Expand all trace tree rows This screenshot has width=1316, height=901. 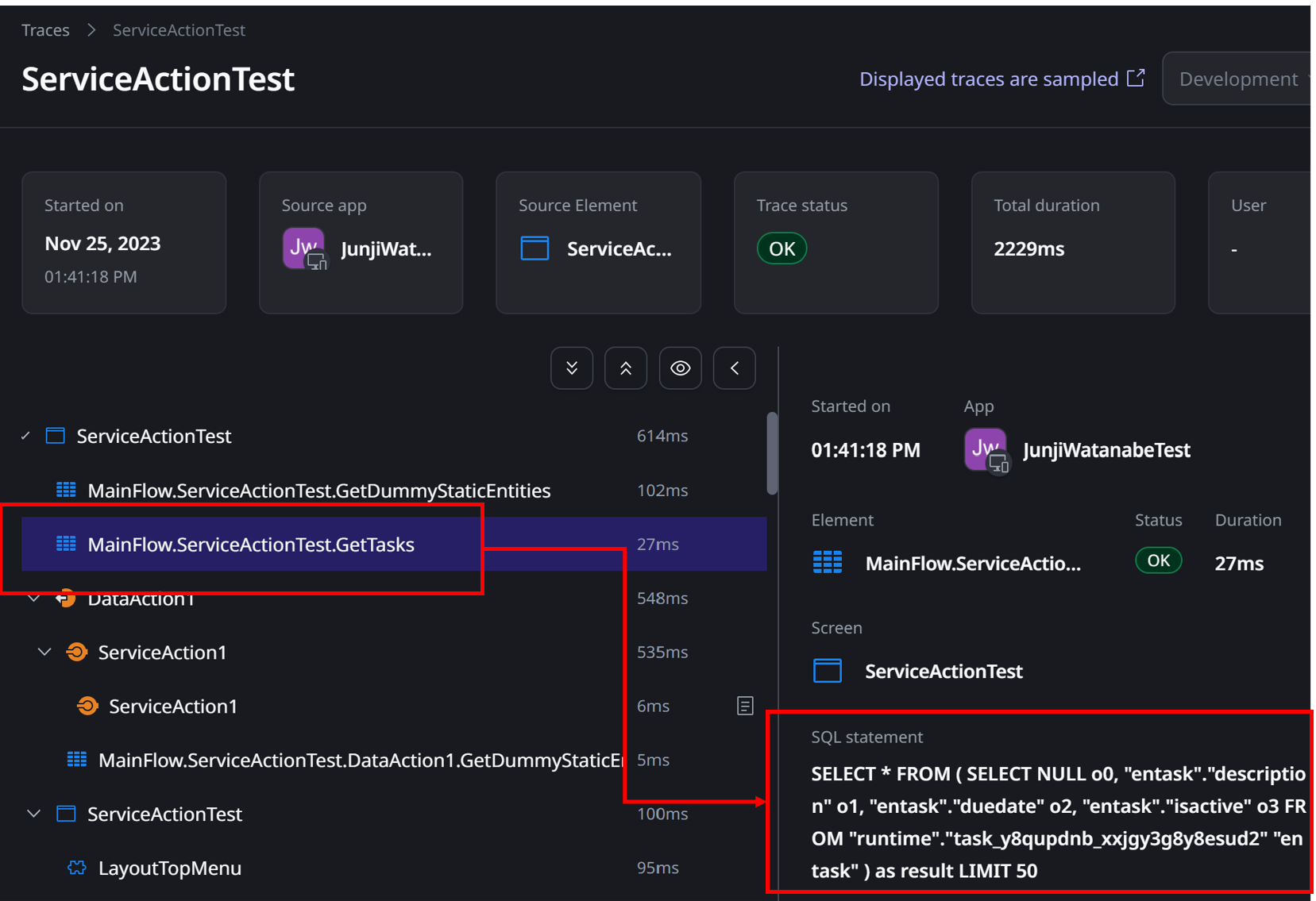point(572,368)
